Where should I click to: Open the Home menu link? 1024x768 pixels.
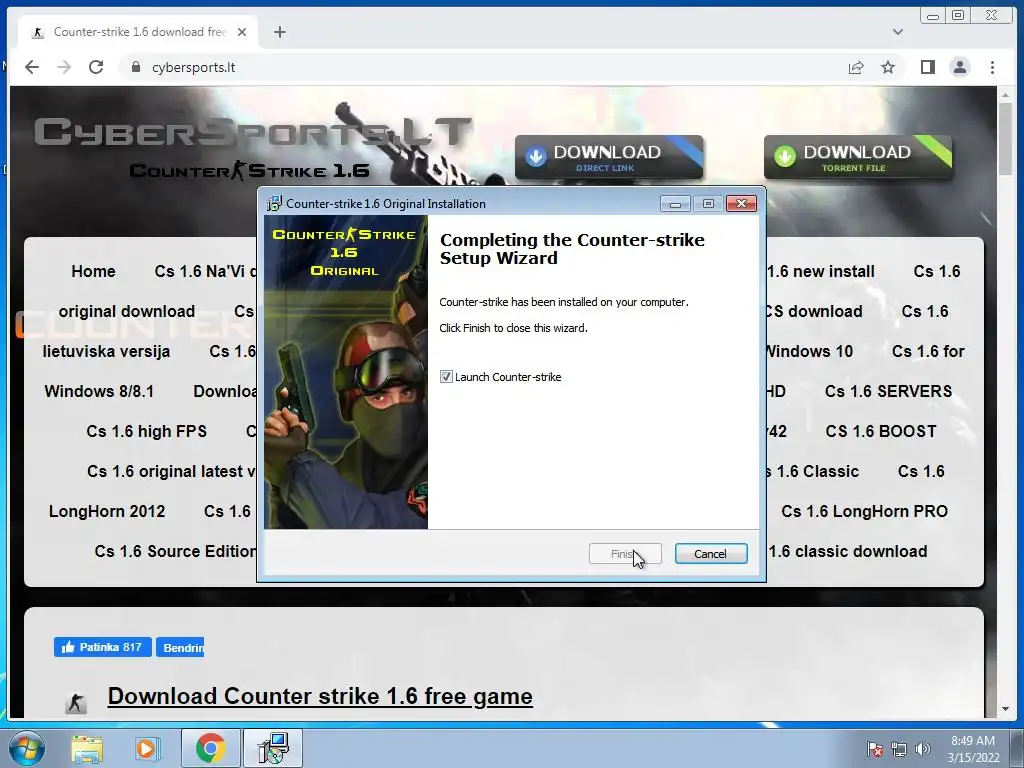93,272
